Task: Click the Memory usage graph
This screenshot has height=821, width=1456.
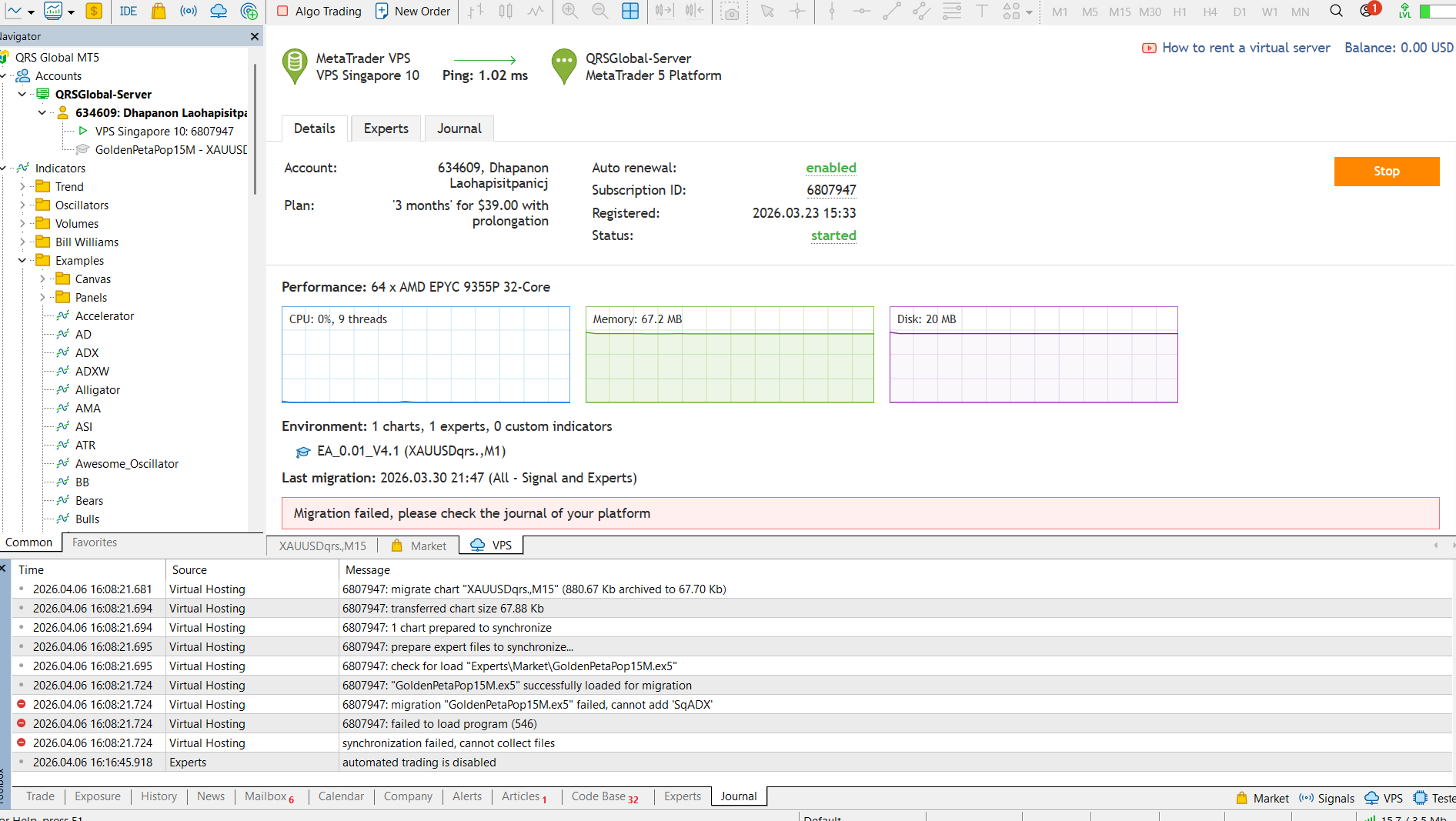Action: pos(730,355)
